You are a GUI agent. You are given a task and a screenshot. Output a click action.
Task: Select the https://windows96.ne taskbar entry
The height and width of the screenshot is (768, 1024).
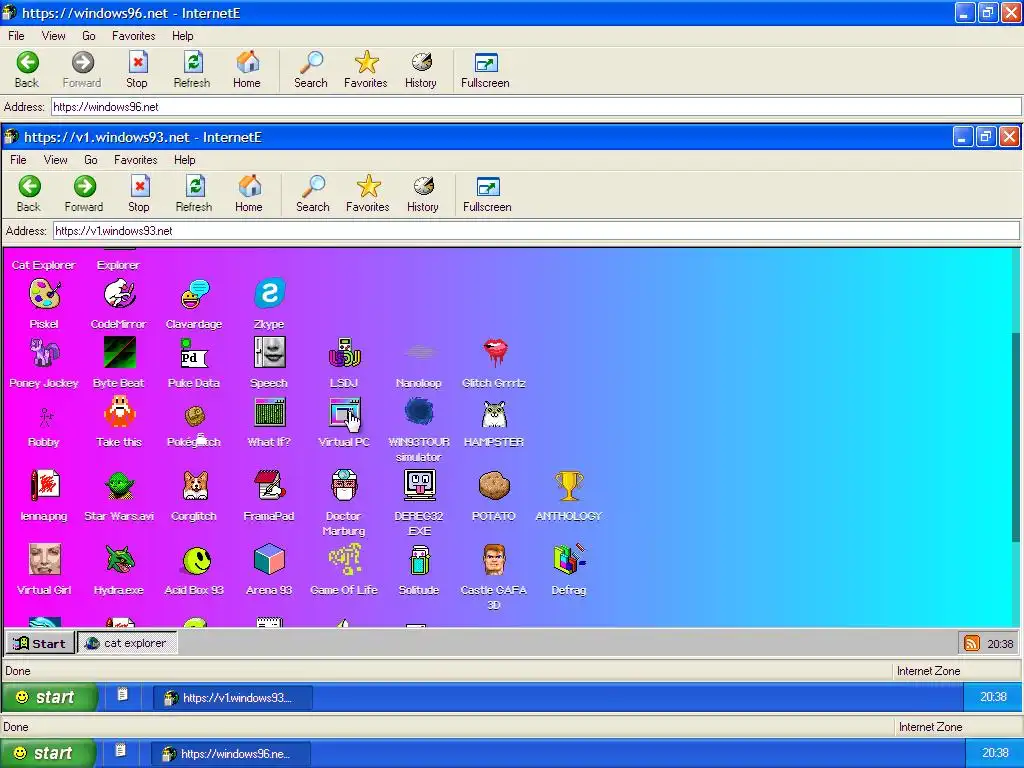[x=231, y=754]
